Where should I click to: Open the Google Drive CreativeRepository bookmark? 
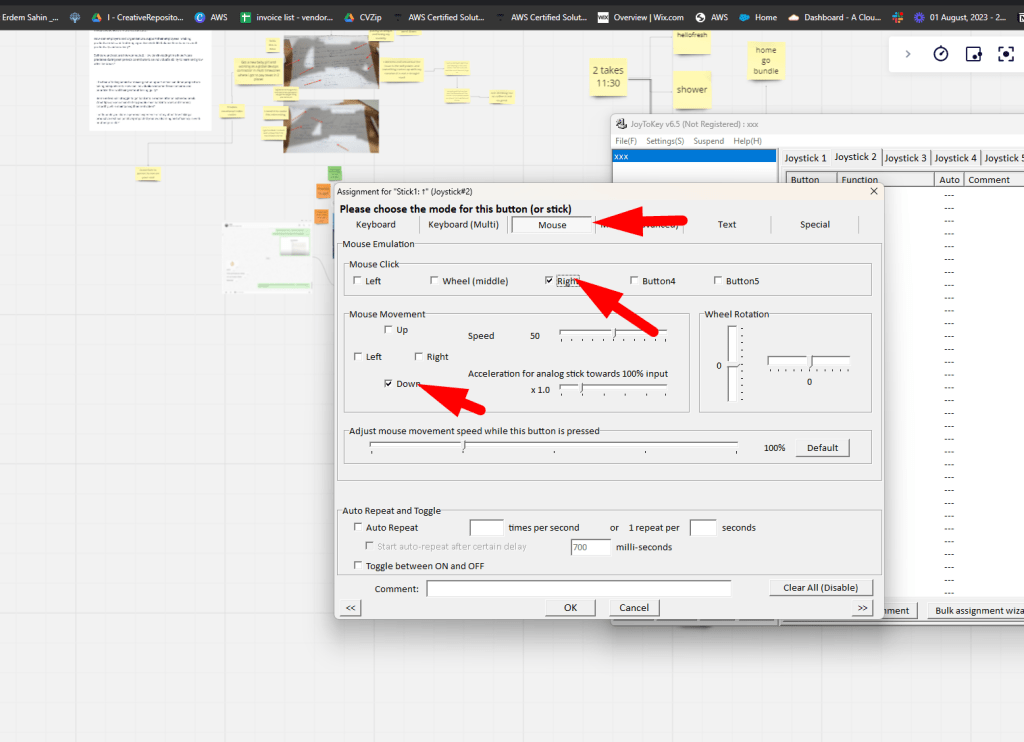pos(138,18)
